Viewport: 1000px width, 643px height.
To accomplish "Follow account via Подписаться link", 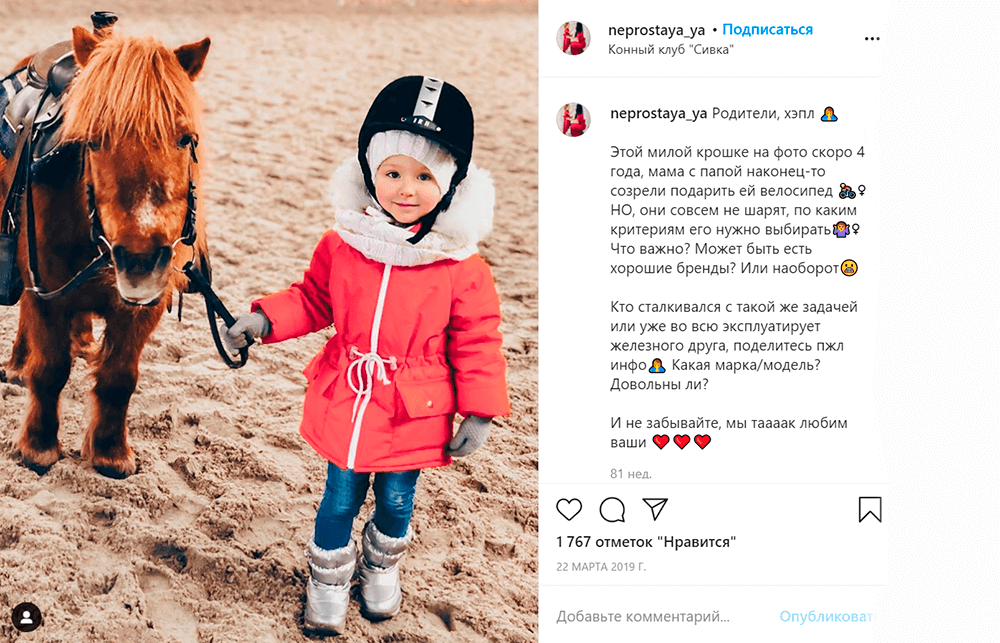I will 767,29.
